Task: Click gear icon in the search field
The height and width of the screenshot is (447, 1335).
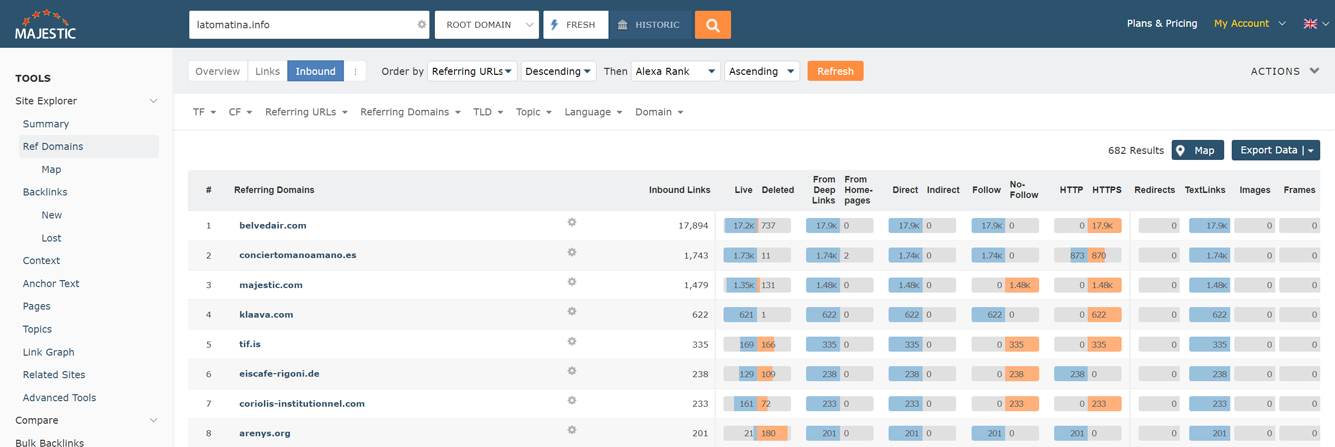Action: tap(421, 25)
